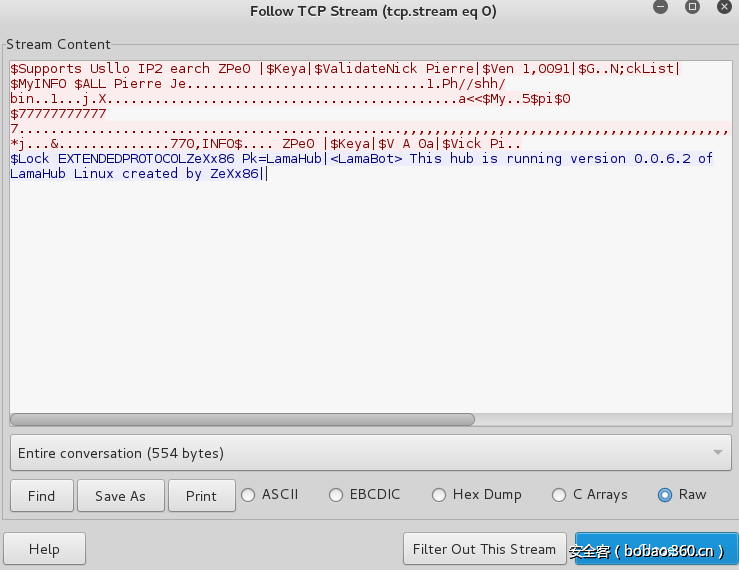The image size is (739, 570).
Task: Select the C Arrays output format
Action: click(x=559, y=495)
